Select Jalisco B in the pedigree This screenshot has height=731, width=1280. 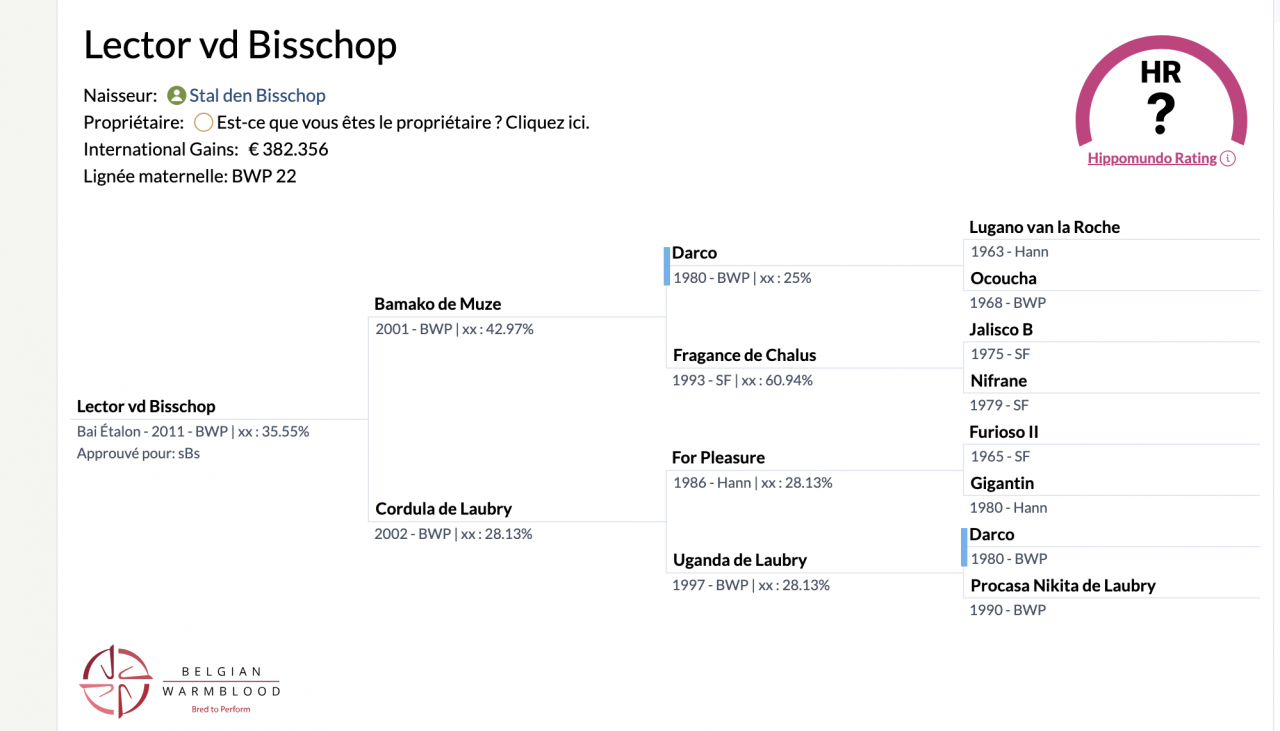pyautogui.click(x=1000, y=329)
